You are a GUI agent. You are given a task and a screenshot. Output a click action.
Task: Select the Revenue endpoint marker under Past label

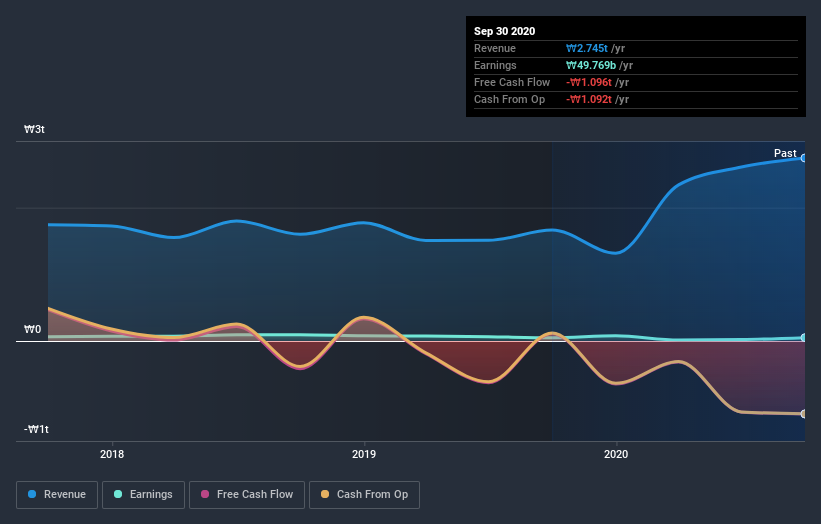pyautogui.click(x=803, y=158)
